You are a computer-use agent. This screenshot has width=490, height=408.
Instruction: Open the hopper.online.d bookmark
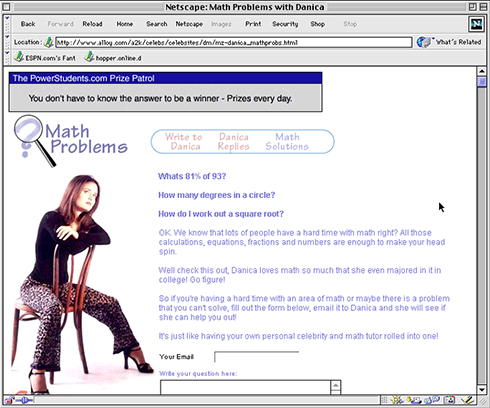(x=113, y=58)
